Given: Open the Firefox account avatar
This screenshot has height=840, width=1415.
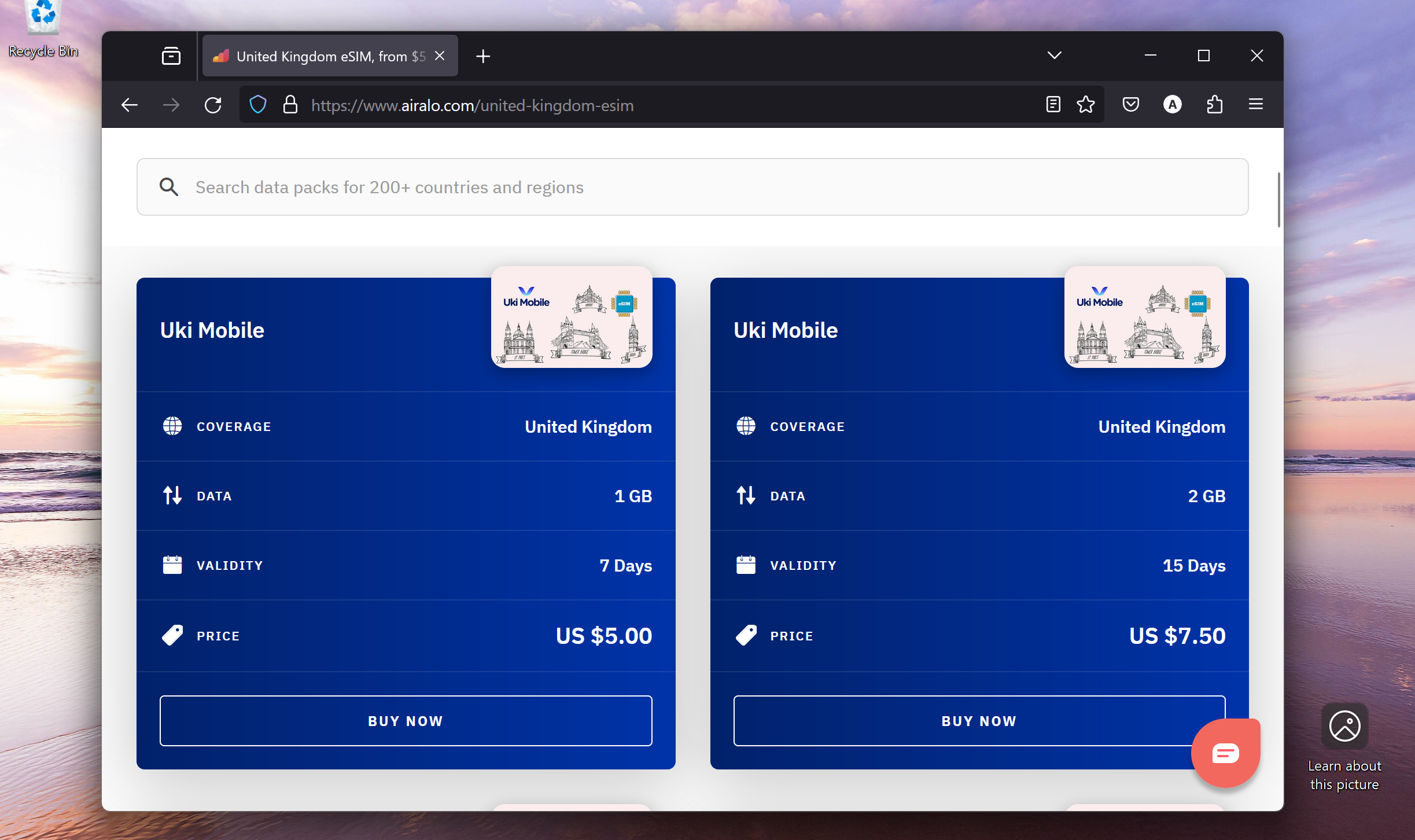Looking at the screenshot, I should 1173,104.
